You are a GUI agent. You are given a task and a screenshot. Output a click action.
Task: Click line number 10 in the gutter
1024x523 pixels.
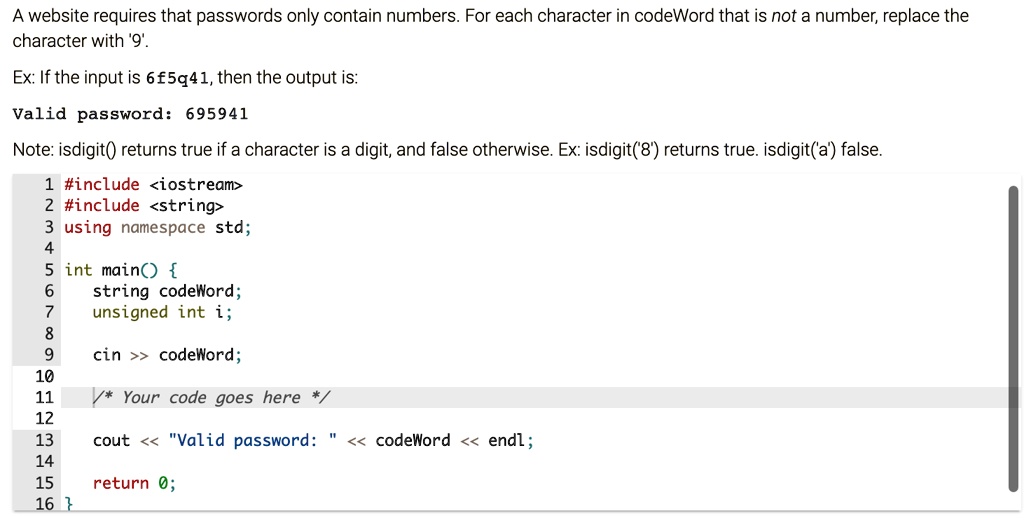point(44,377)
